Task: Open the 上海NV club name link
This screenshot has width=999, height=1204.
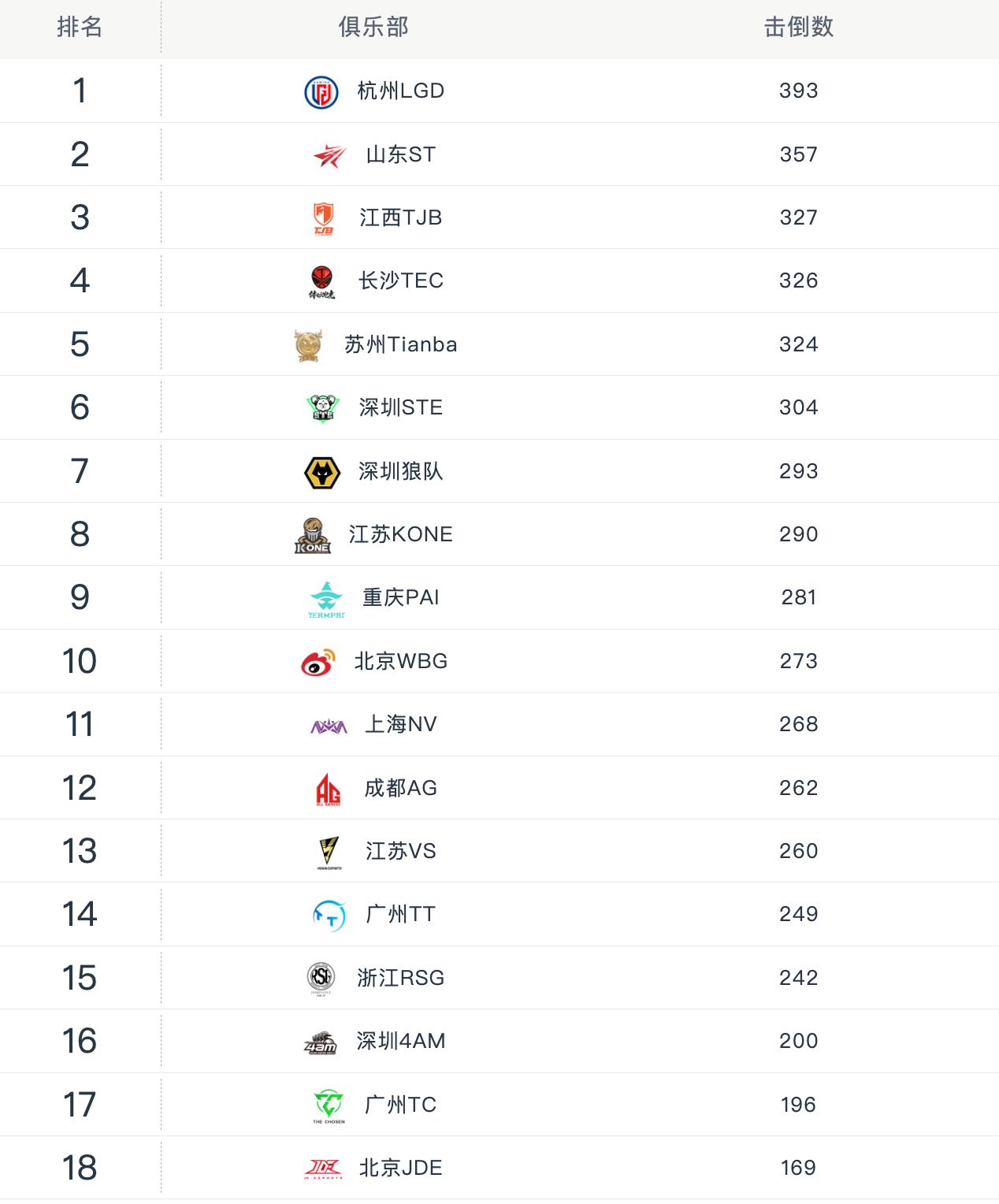Action: point(400,724)
